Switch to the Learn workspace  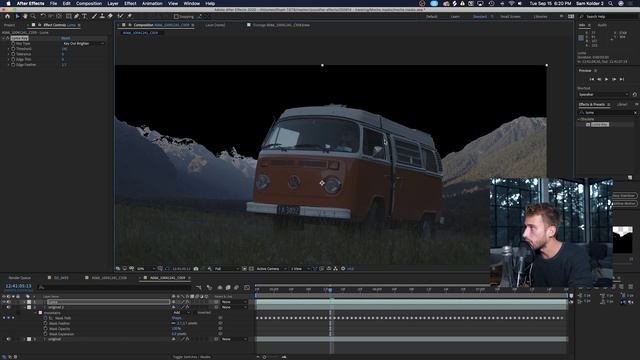pyautogui.click(x=455, y=17)
